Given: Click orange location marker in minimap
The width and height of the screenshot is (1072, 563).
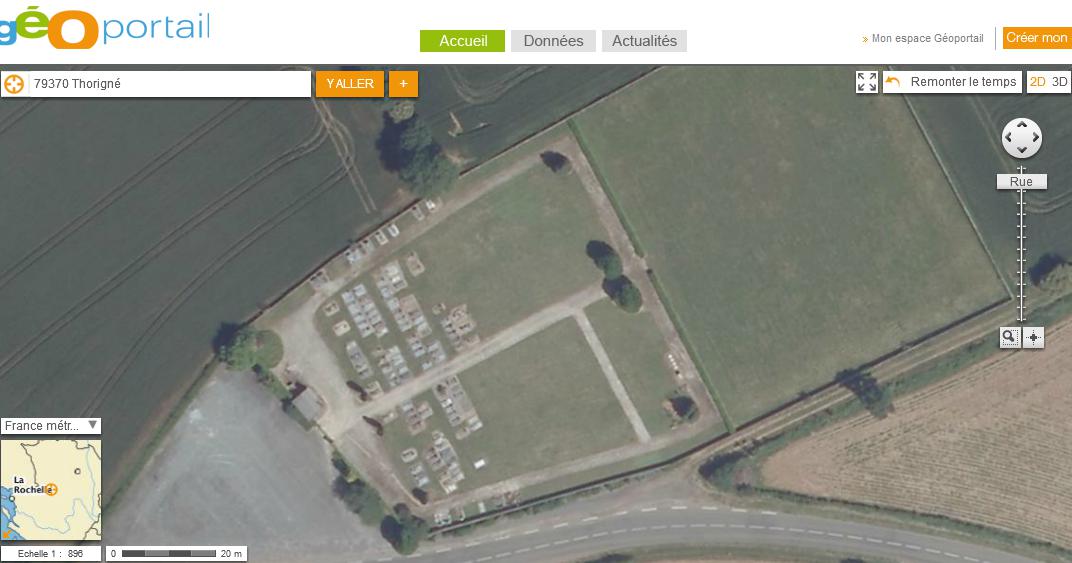Looking at the screenshot, I should click(51, 490).
